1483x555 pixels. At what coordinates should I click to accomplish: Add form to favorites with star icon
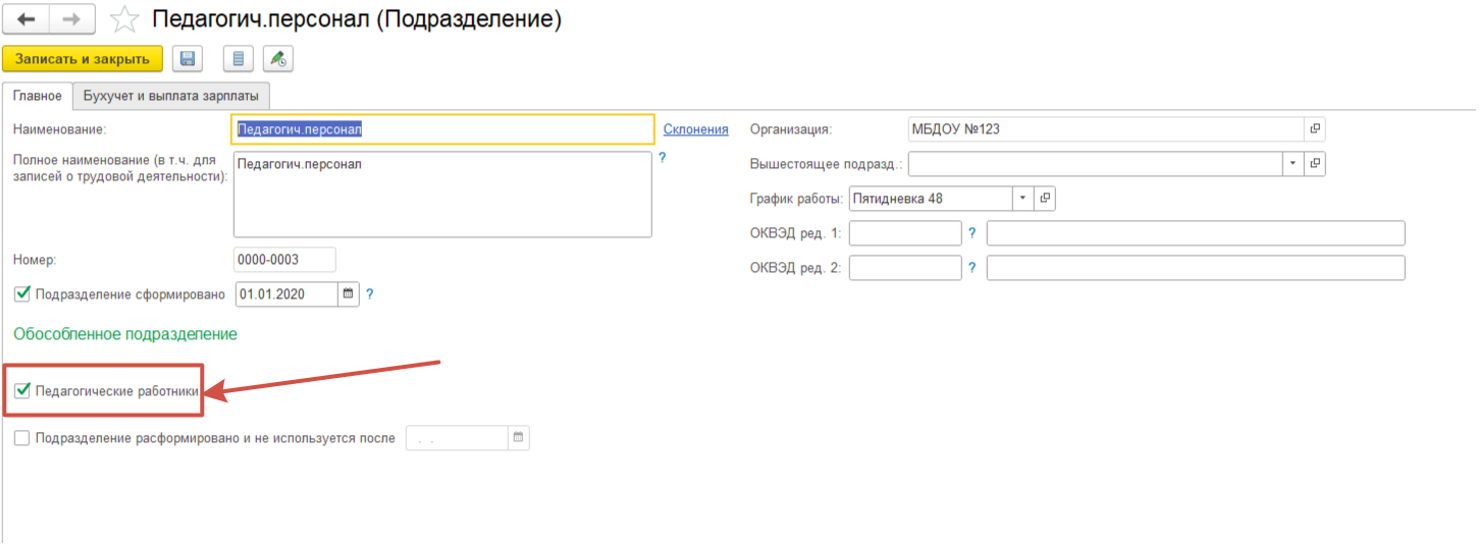[125, 20]
